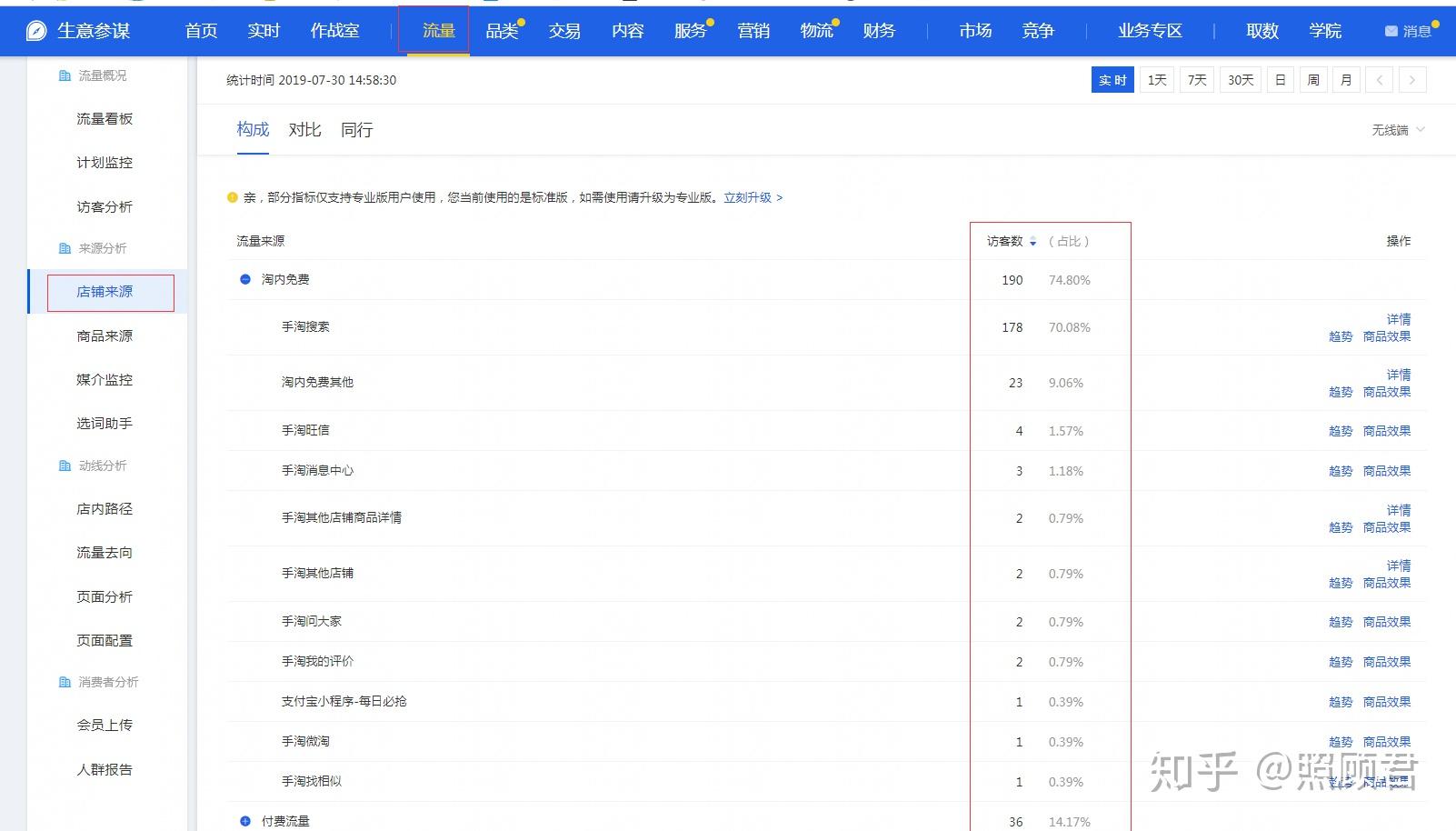This screenshot has width=1456, height=831.
Task: Click the 消费者分析 section icon
Action: pyautogui.click(x=65, y=682)
